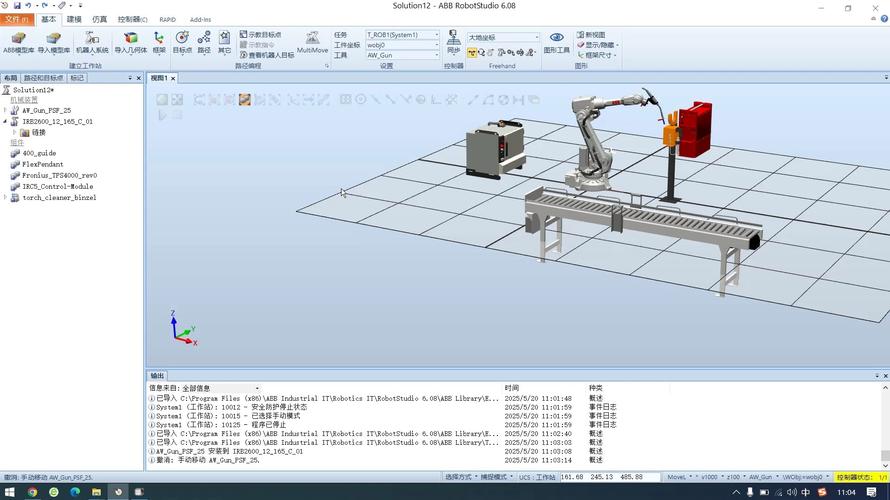Image resolution: width=890 pixels, height=500 pixels.
Task: Open File Explorer from the taskbar
Action: pyautogui.click(x=96, y=492)
